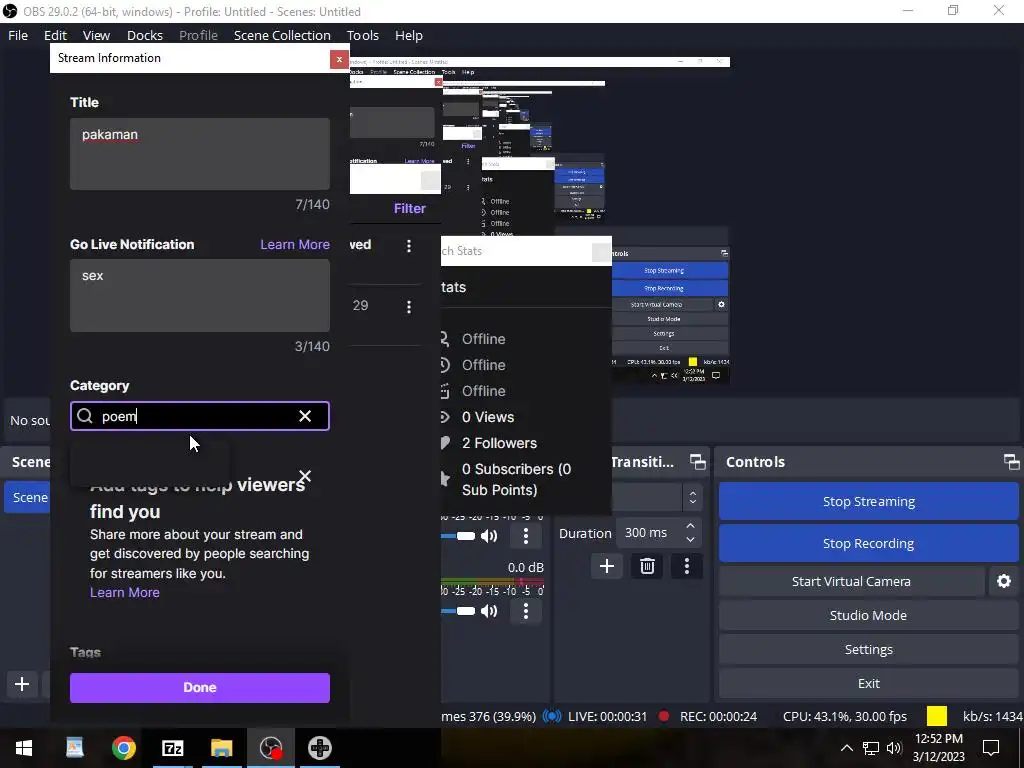Add a new scene transition
1024x768 pixels.
coord(607,566)
